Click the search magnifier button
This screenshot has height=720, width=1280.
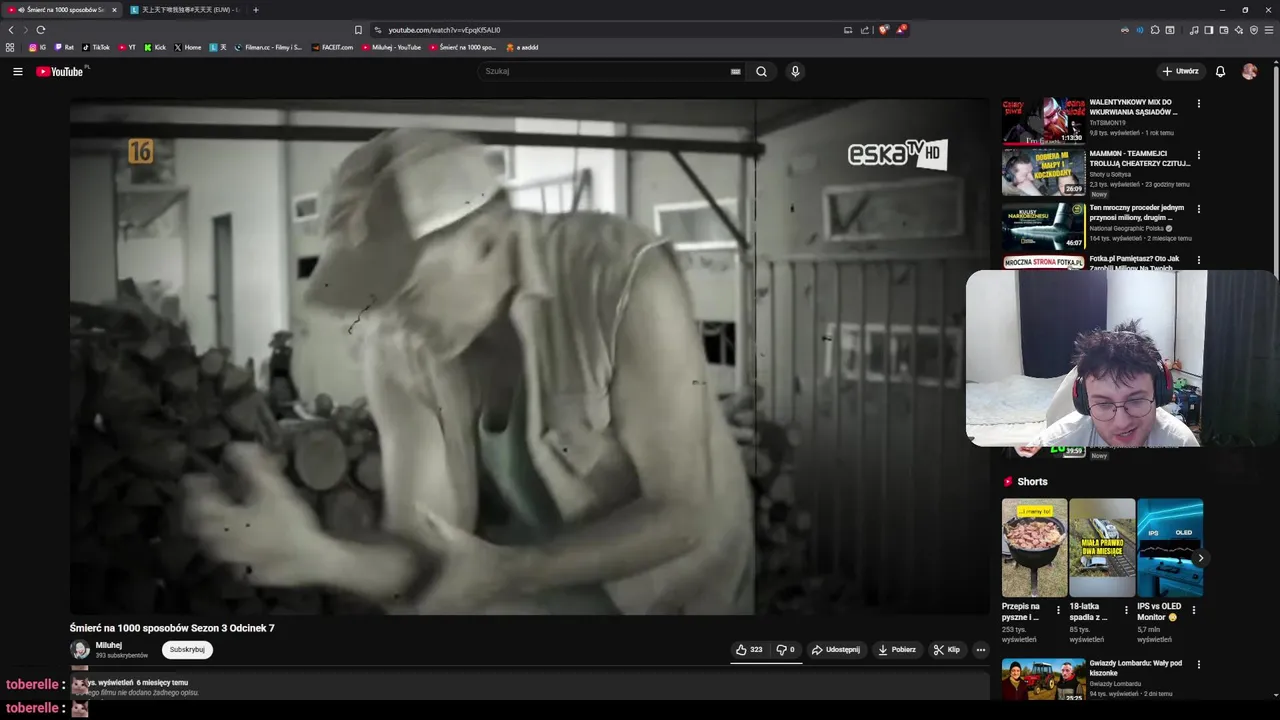tap(761, 71)
